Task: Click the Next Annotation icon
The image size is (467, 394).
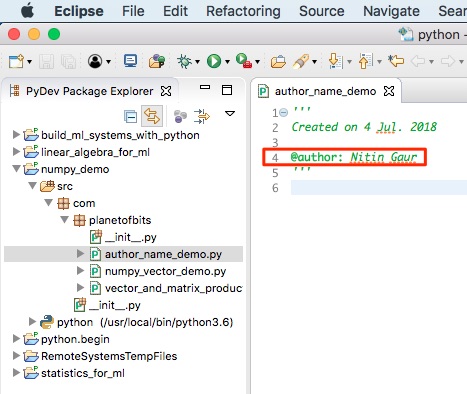Action: (x=335, y=61)
